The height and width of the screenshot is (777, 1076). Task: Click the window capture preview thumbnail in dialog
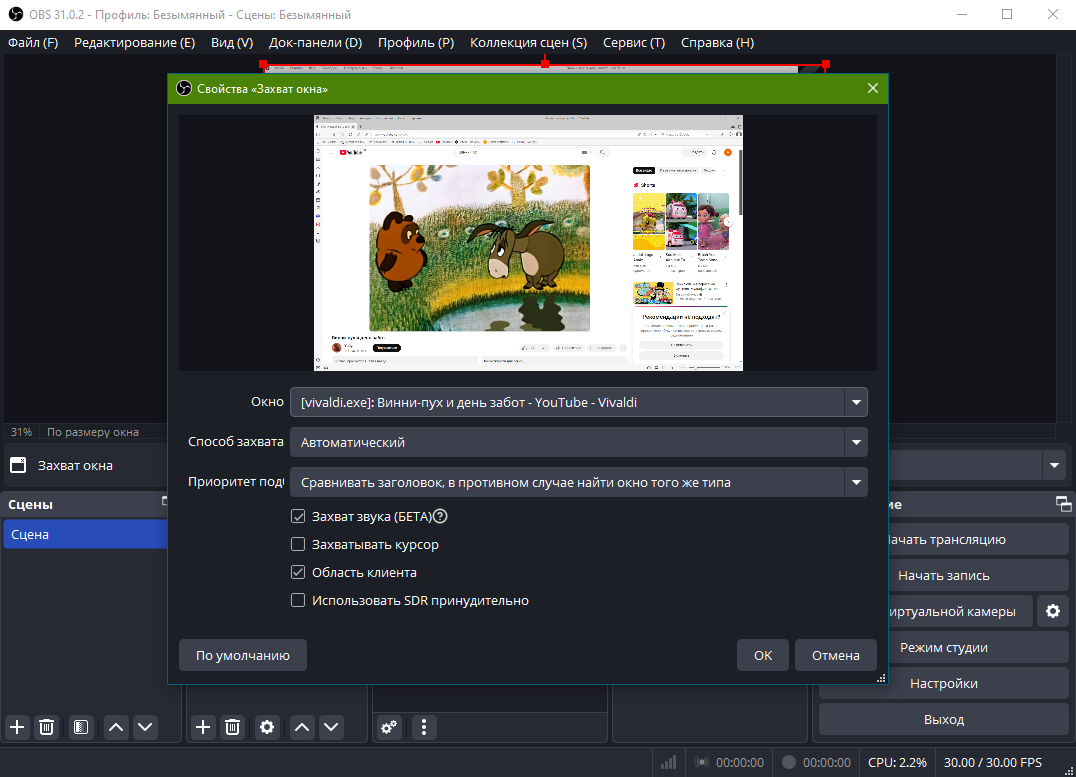[528, 243]
